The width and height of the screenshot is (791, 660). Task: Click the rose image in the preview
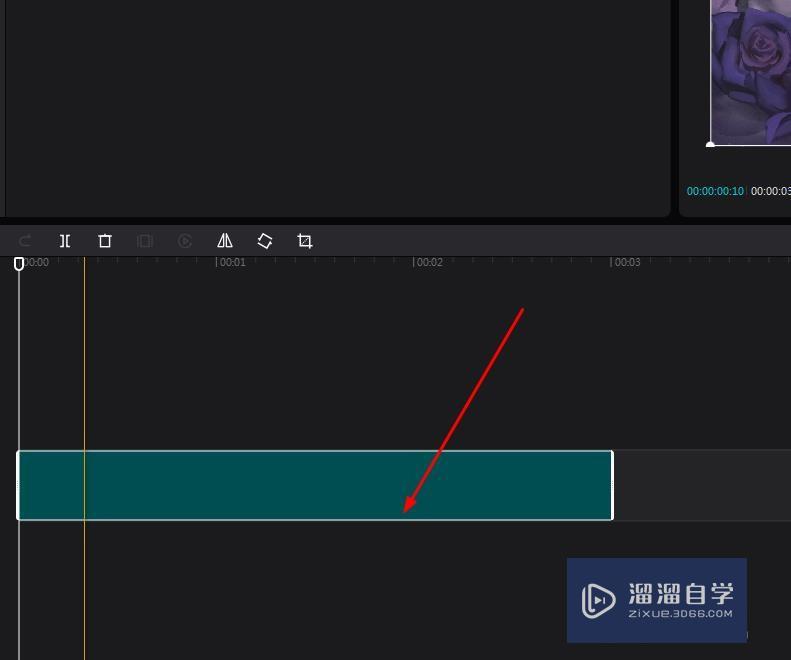click(751, 72)
